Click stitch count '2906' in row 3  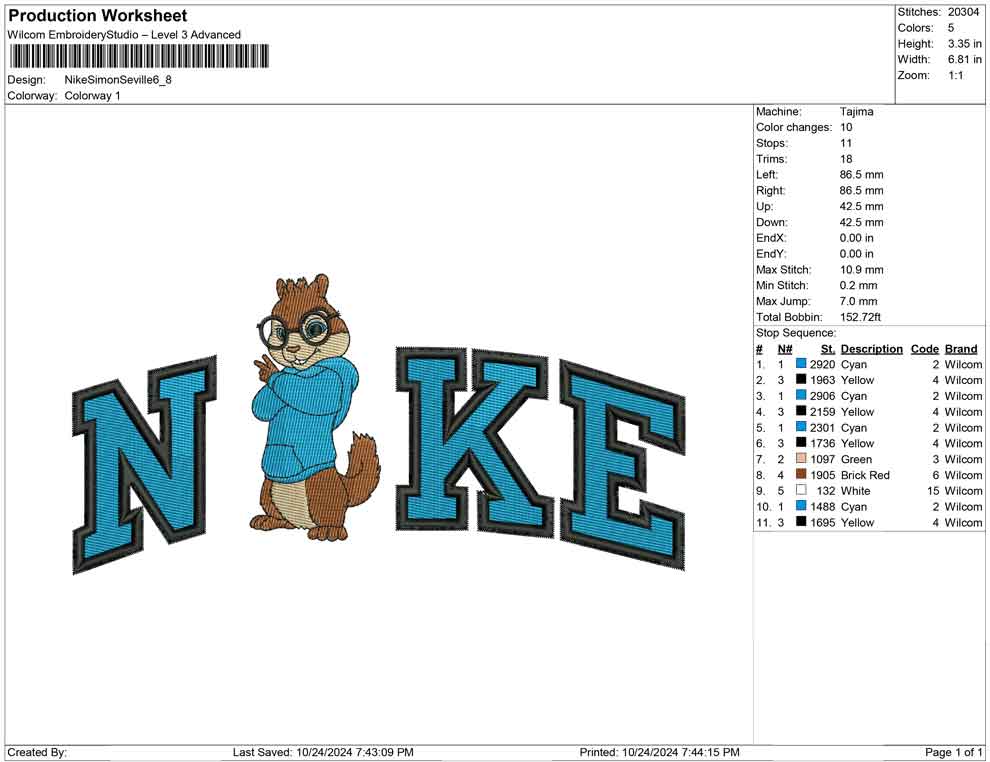(x=823, y=396)
